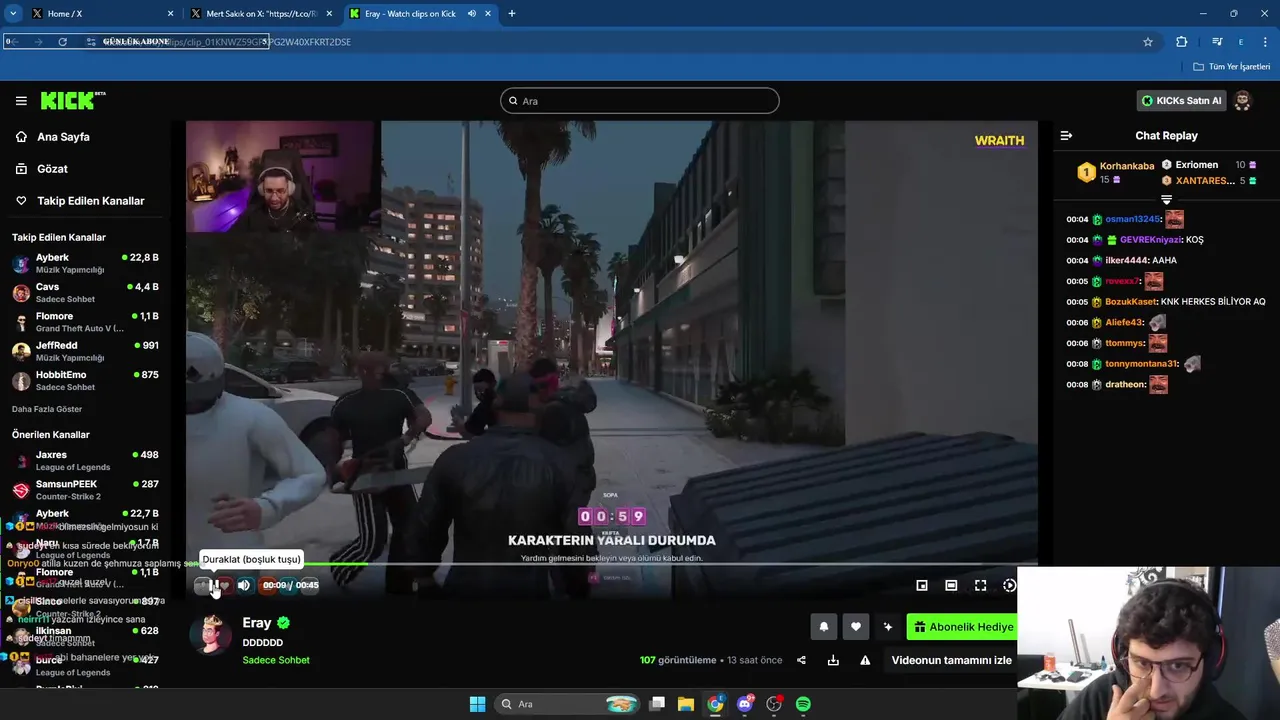
Task: Open the 'Tüm Yer İşaretleri' bookmarks folder
Action: tap(1232, 67)
